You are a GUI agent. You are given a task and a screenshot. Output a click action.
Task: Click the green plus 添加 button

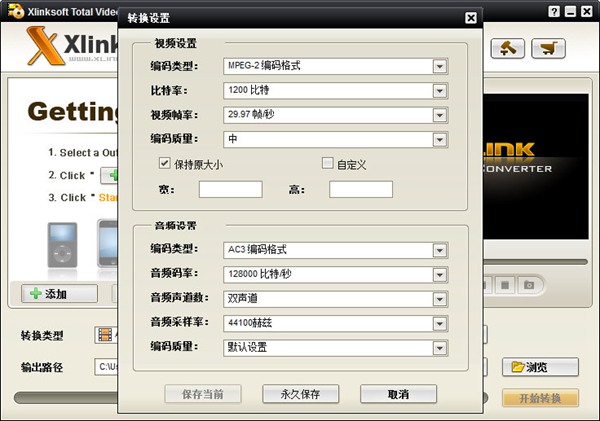point(59,294)
